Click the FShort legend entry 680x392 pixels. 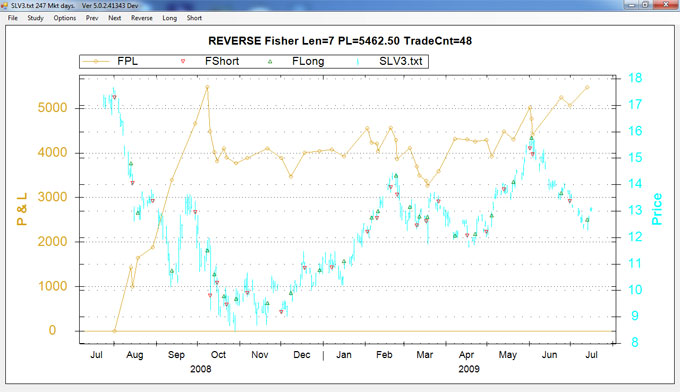[222, 61]
